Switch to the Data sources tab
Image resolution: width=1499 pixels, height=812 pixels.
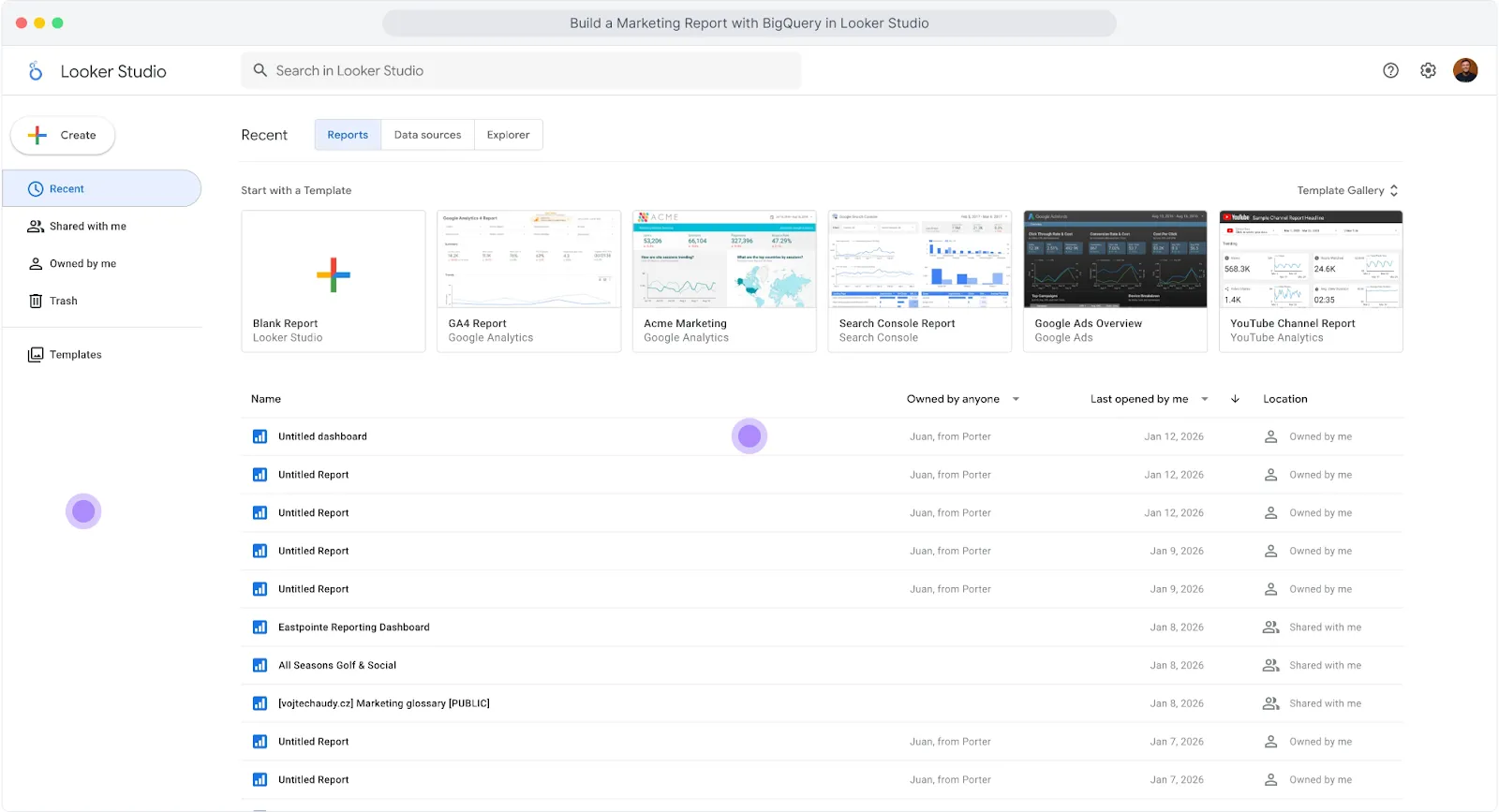click(x=427, y=135)
